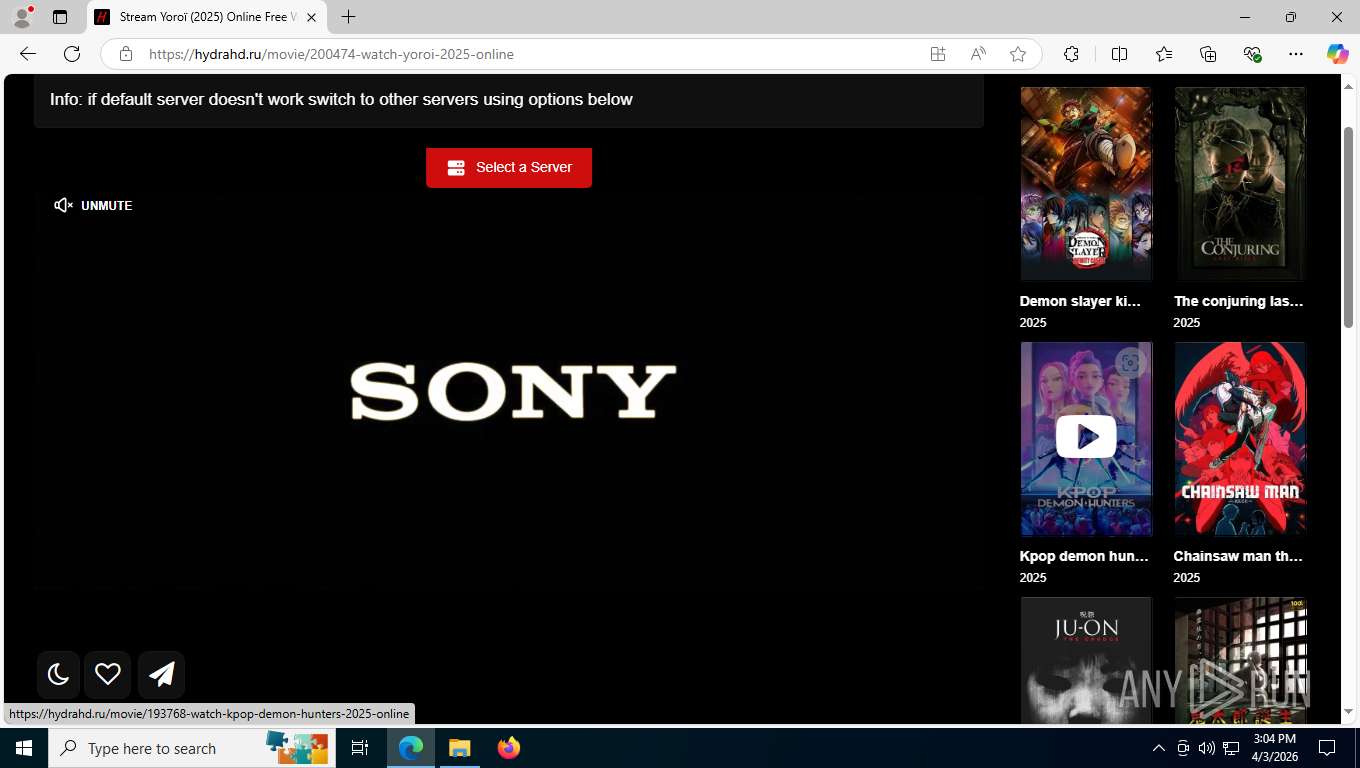The image size is (1360, 768).
Task: Open browser Extensions icon
Action: [x=1071, y=54]
